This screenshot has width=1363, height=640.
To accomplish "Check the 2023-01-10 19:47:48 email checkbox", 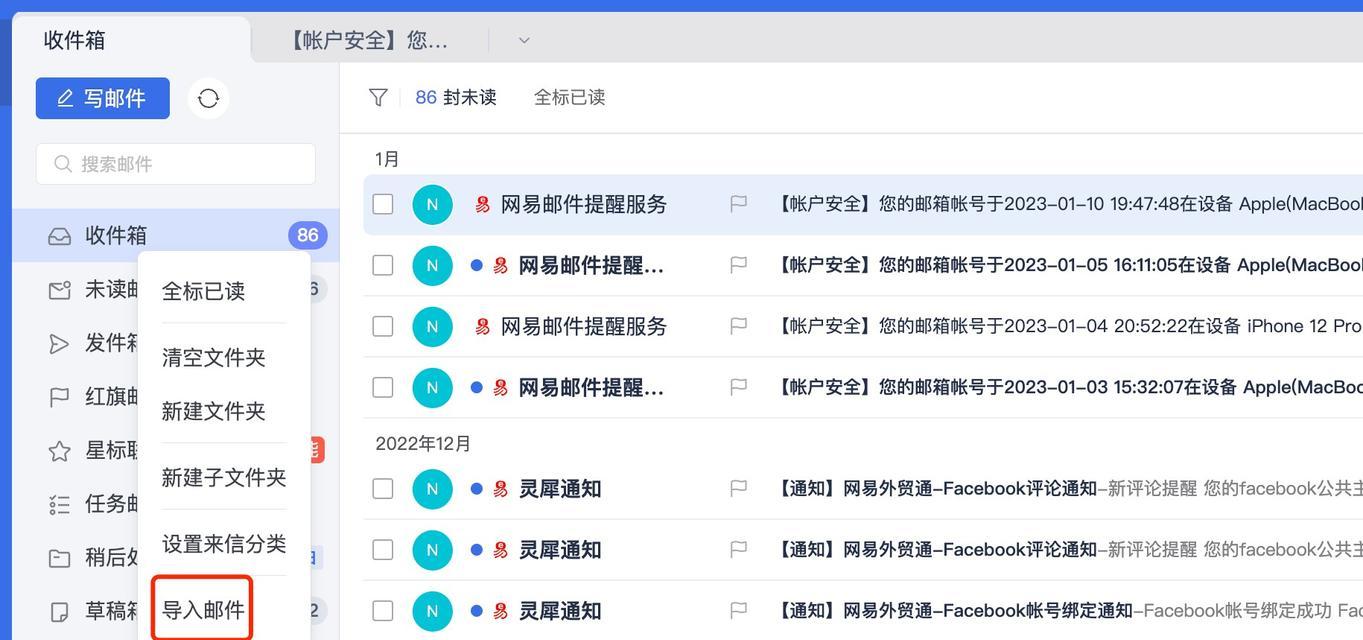I will (382, 204).
